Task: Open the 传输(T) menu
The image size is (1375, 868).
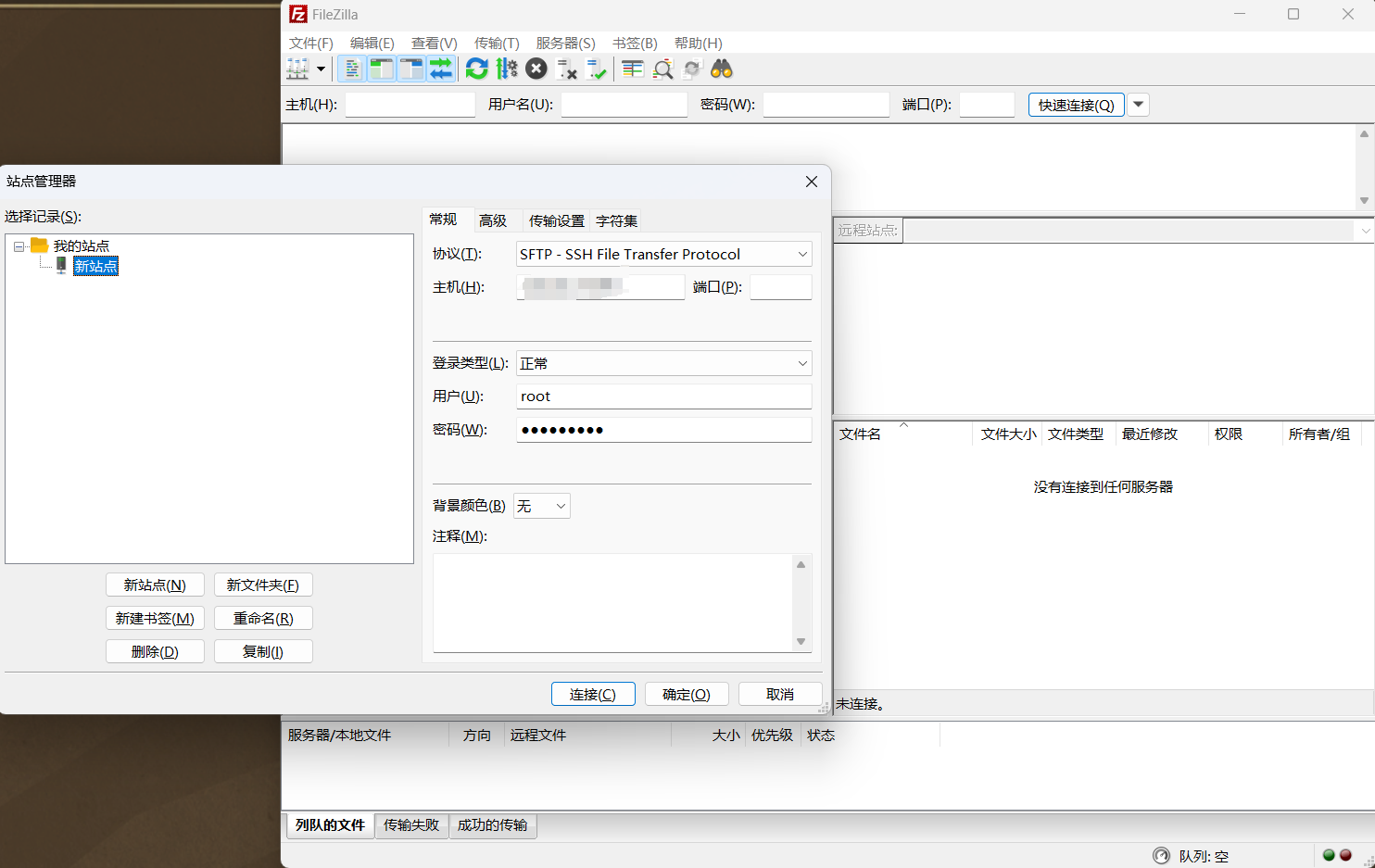Action: [x=497, y=44]
